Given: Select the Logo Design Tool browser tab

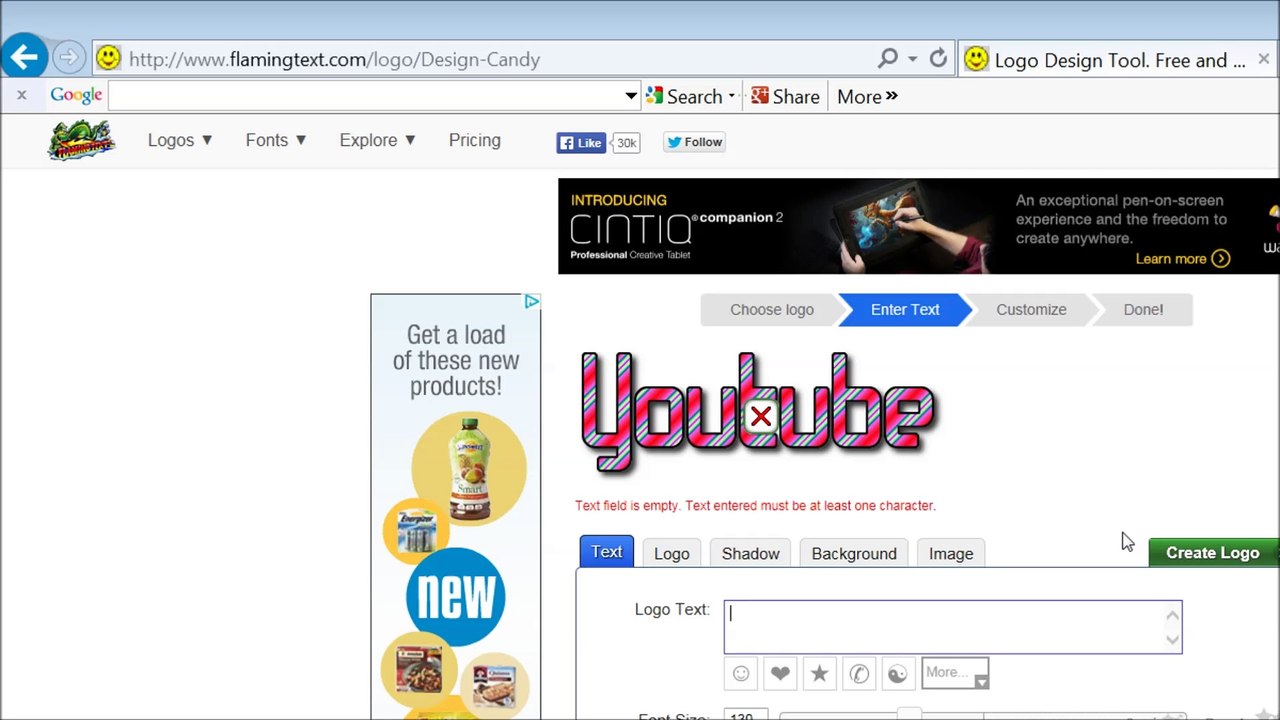Looking at the screenshot, I should (1118, 60).
